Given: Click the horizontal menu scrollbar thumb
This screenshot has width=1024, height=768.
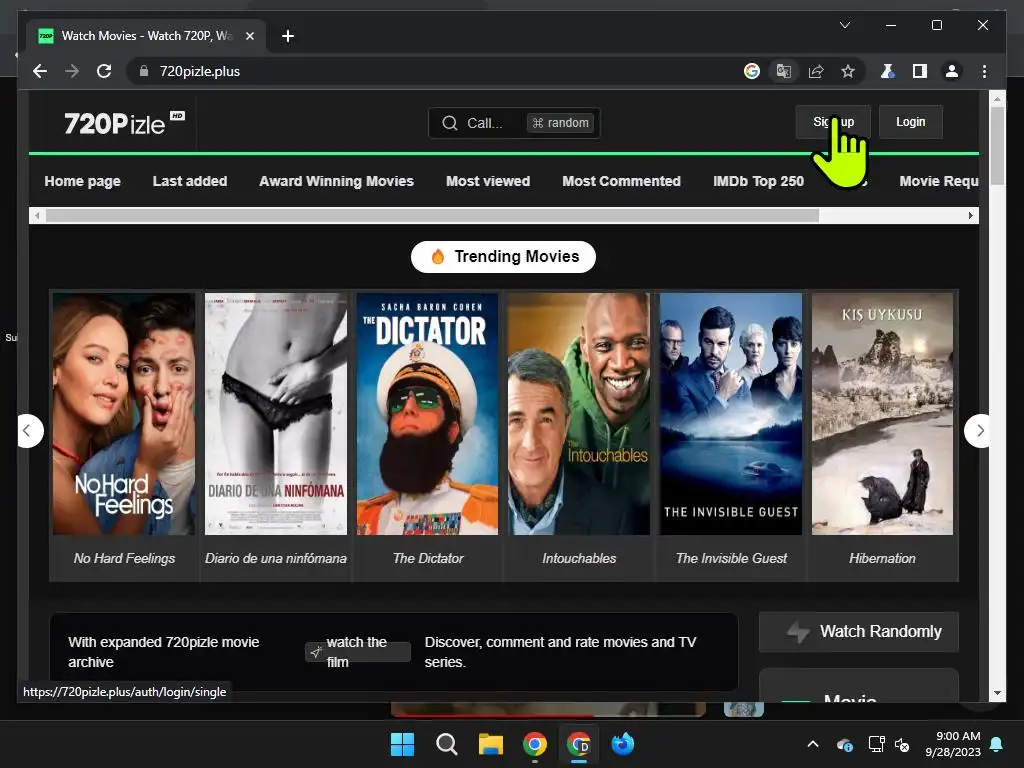Looking at the screenshot, I should (x=432, y=216).
